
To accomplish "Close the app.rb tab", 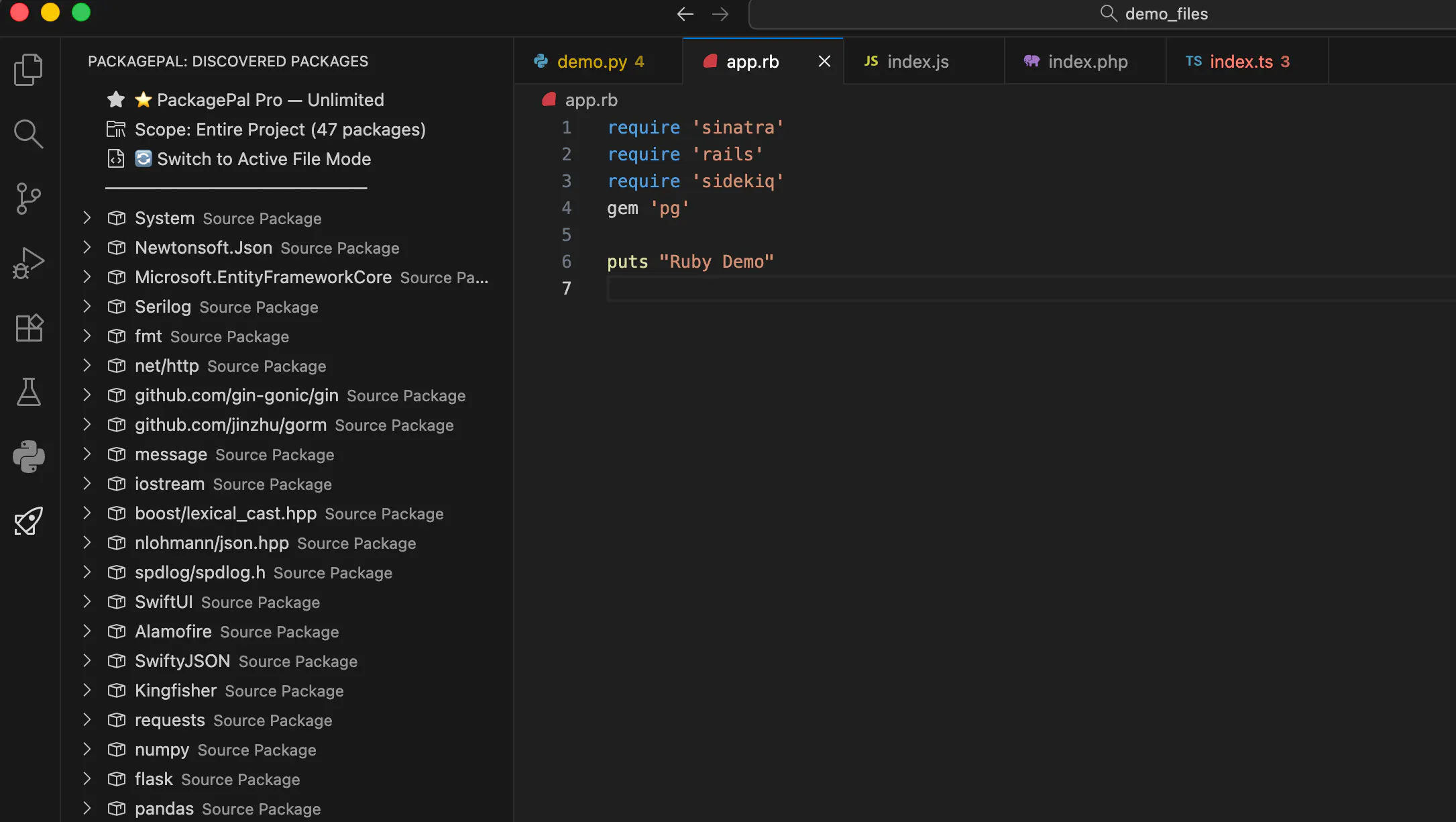I will coord(824,62).
